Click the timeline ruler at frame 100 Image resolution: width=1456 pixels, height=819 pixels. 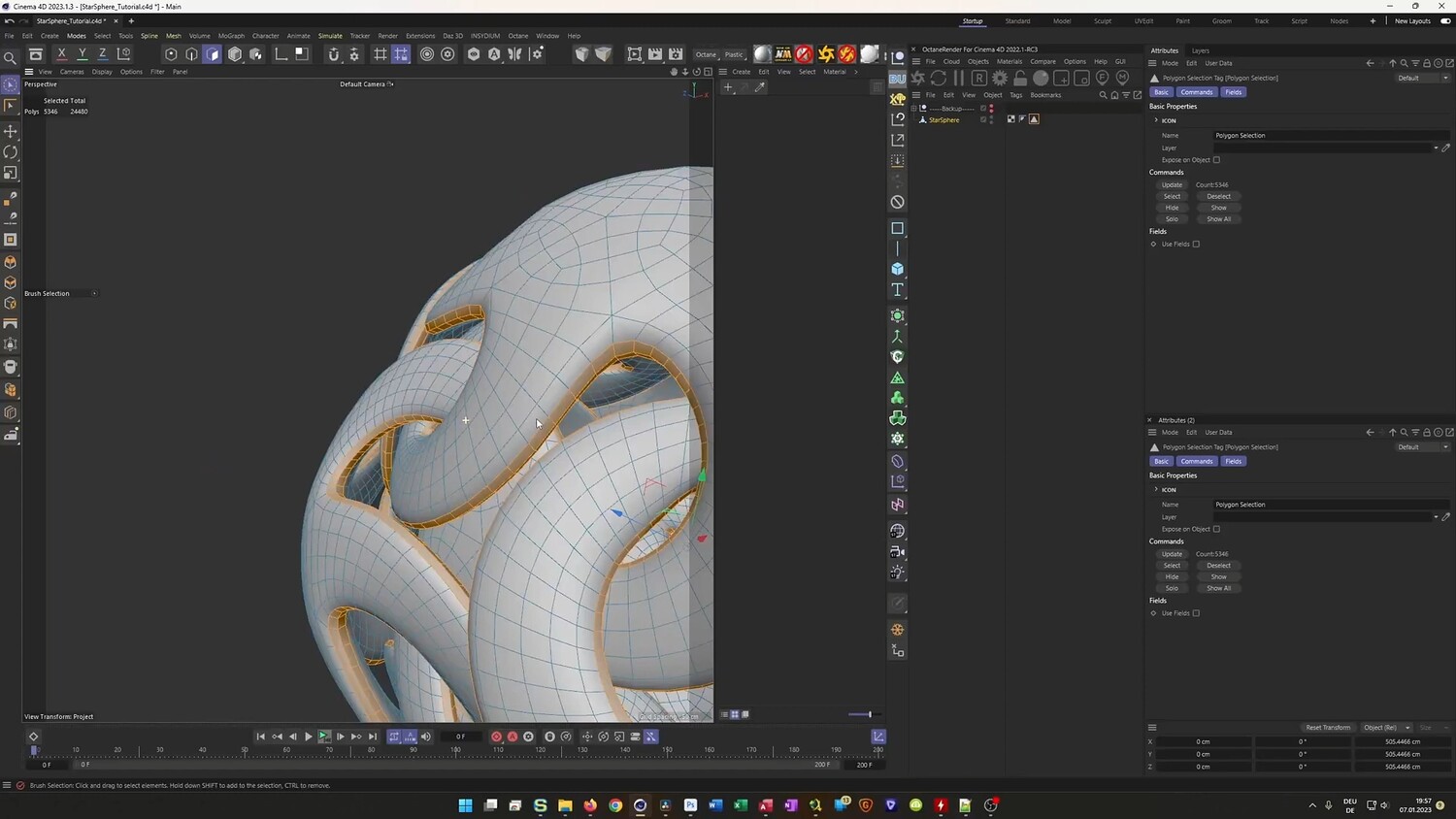tap(455, 750)
